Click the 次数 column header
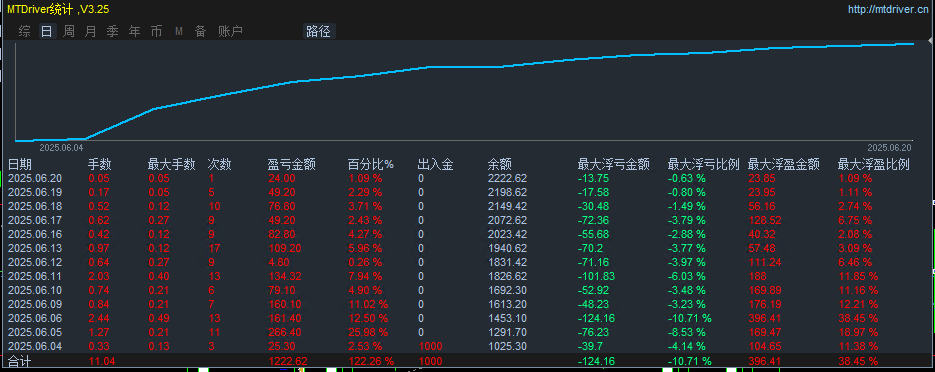The image size is (935, 372). [219, 165]
